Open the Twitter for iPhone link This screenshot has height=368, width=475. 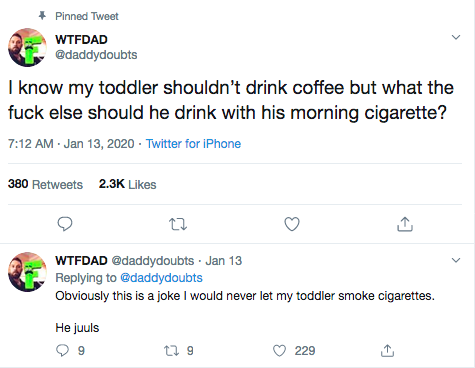pyautogui.click(x=193, y=144)
